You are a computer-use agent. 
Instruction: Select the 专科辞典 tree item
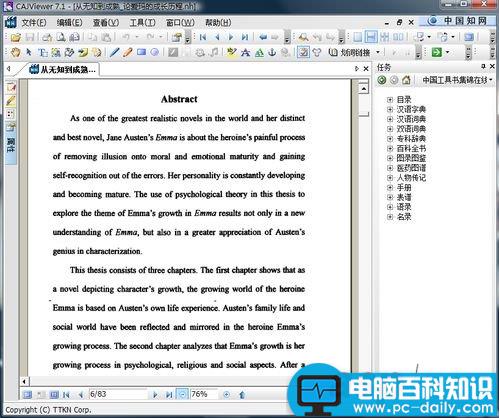click(411, 139)
